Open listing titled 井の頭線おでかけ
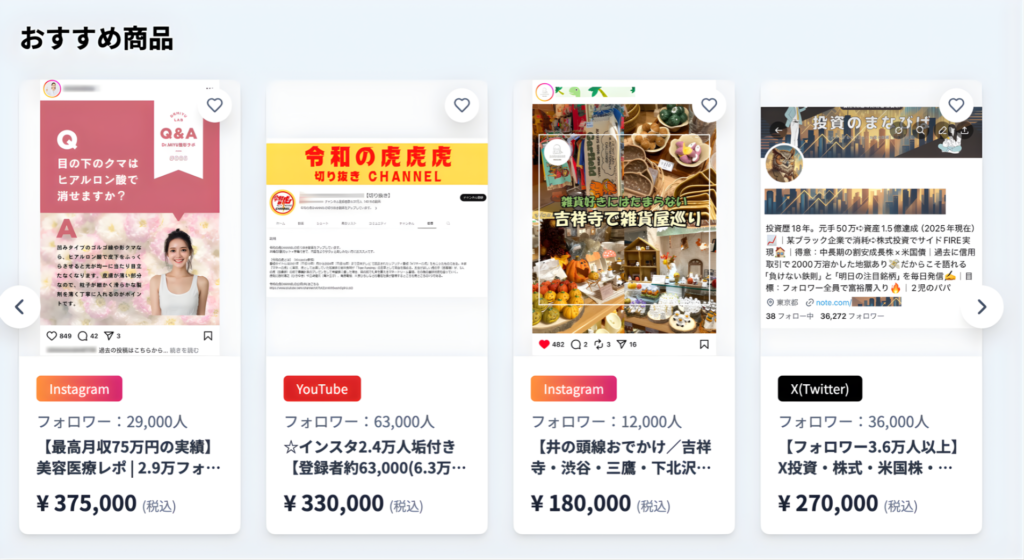Image resolution: width=1024 pixels, height=560 pixels. (621, 457)
